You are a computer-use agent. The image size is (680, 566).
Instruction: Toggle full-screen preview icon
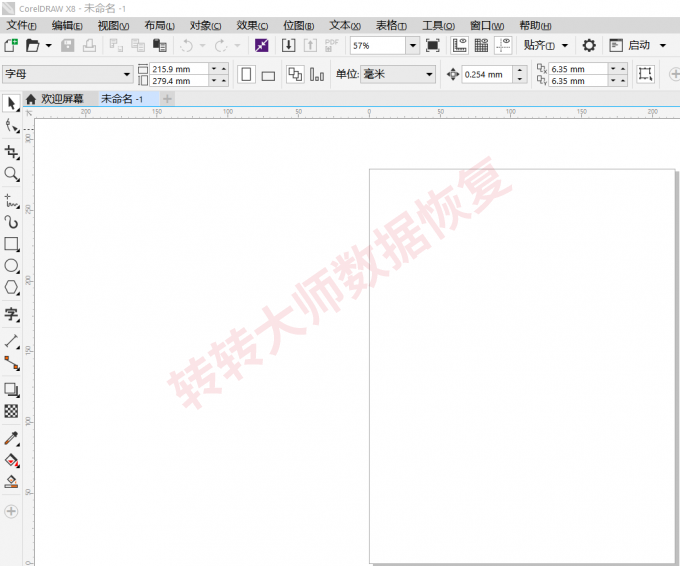point(432,45)
